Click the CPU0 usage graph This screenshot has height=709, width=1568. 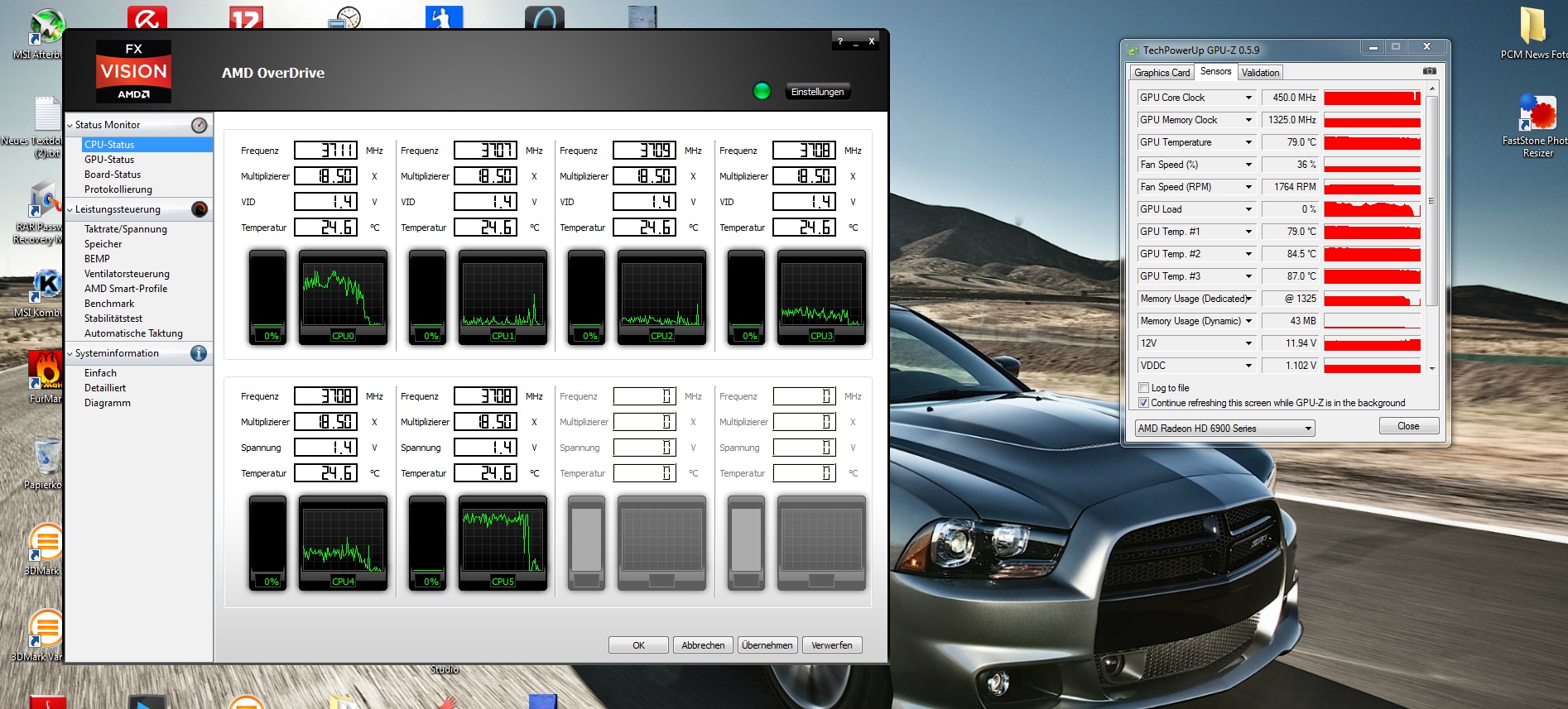tap(343, 297)
